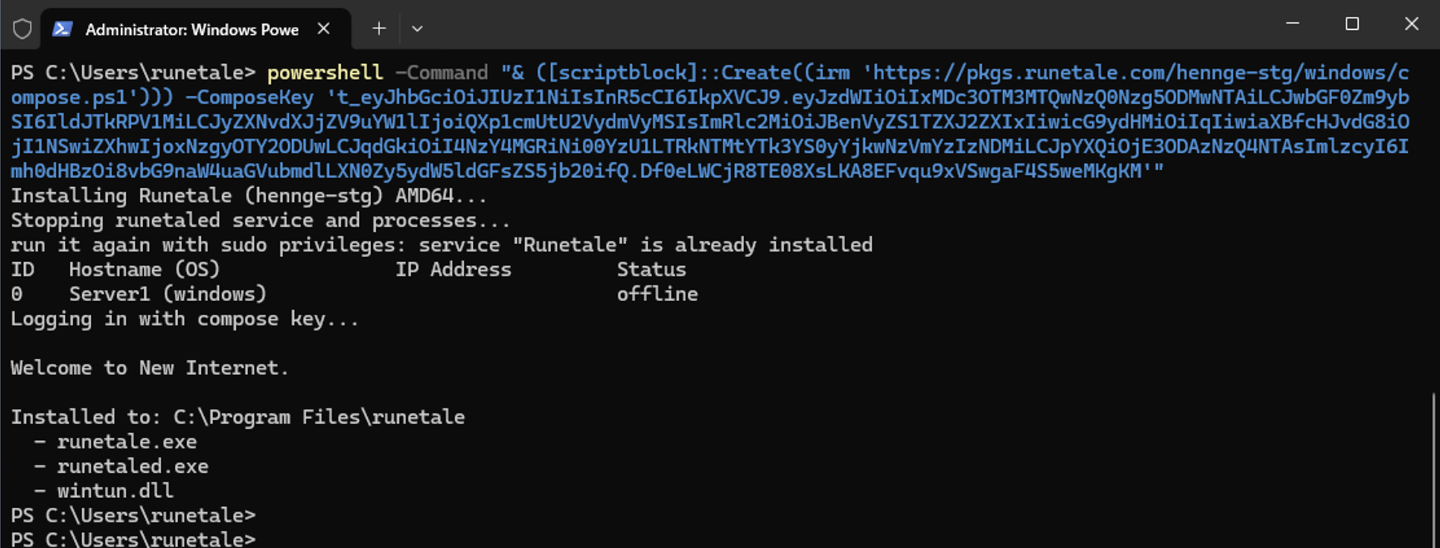
Task: Open a new terminal tab with plus
Action: click(x=379, y=29)
